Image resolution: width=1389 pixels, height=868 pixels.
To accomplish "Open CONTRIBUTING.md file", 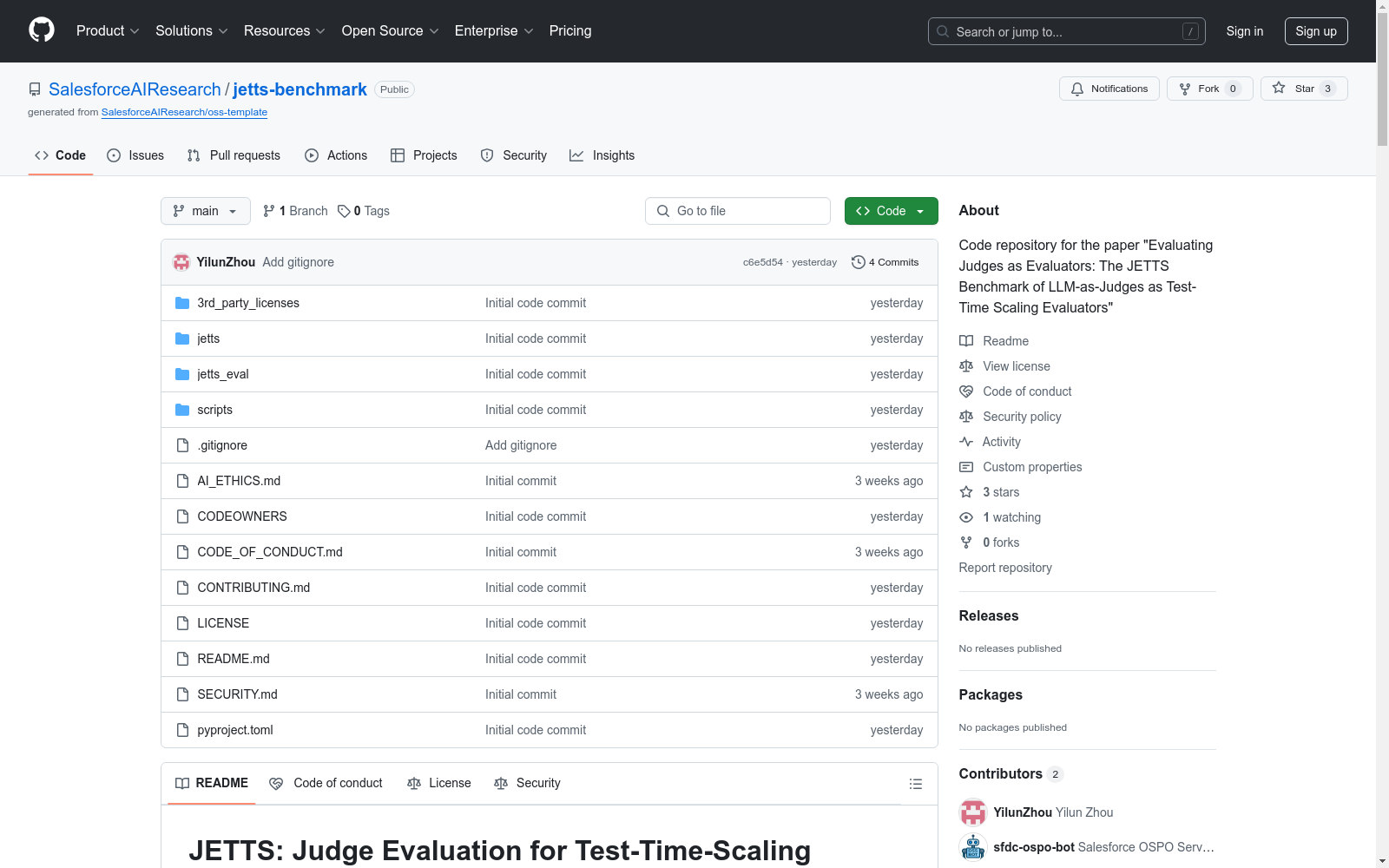I will (x=253, y=588).
